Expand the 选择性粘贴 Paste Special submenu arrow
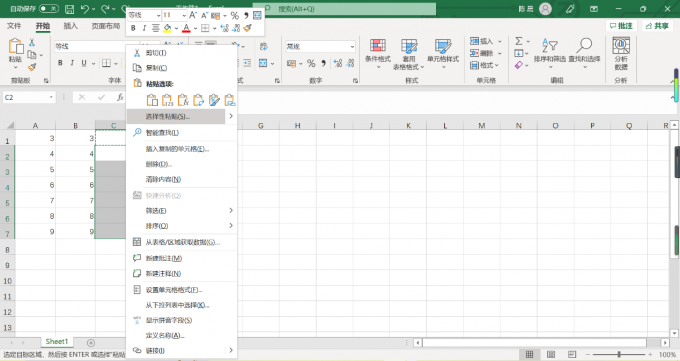Screen dimensions: 680x361 pyautogui.click(x=231, y=116)
